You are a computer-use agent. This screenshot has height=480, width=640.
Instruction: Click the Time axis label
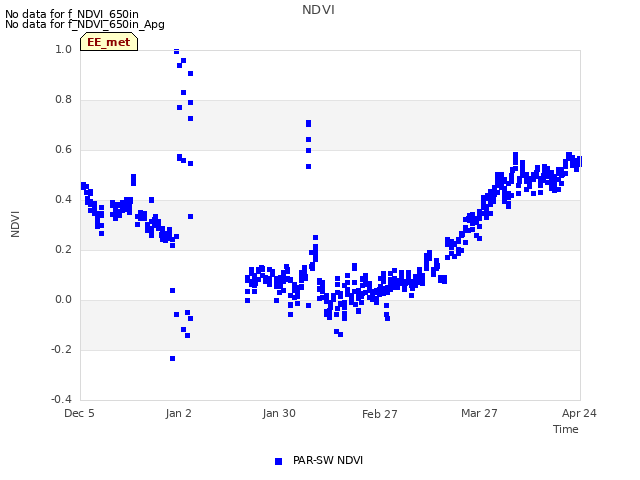[x=566, y=429]
